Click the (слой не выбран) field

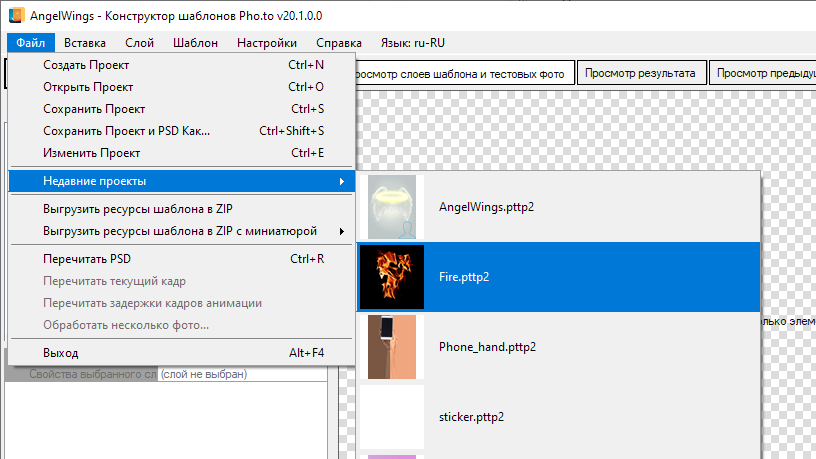click(243, 374)
